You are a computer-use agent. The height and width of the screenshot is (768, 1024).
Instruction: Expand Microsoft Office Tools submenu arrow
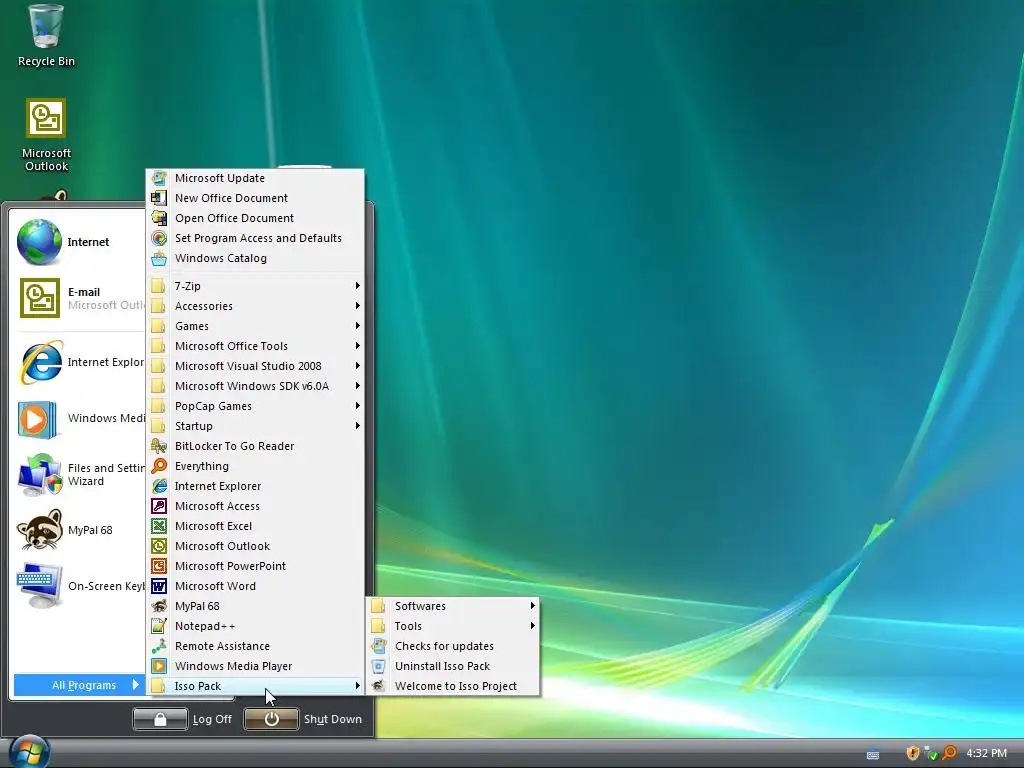click(x=357, y=345)
